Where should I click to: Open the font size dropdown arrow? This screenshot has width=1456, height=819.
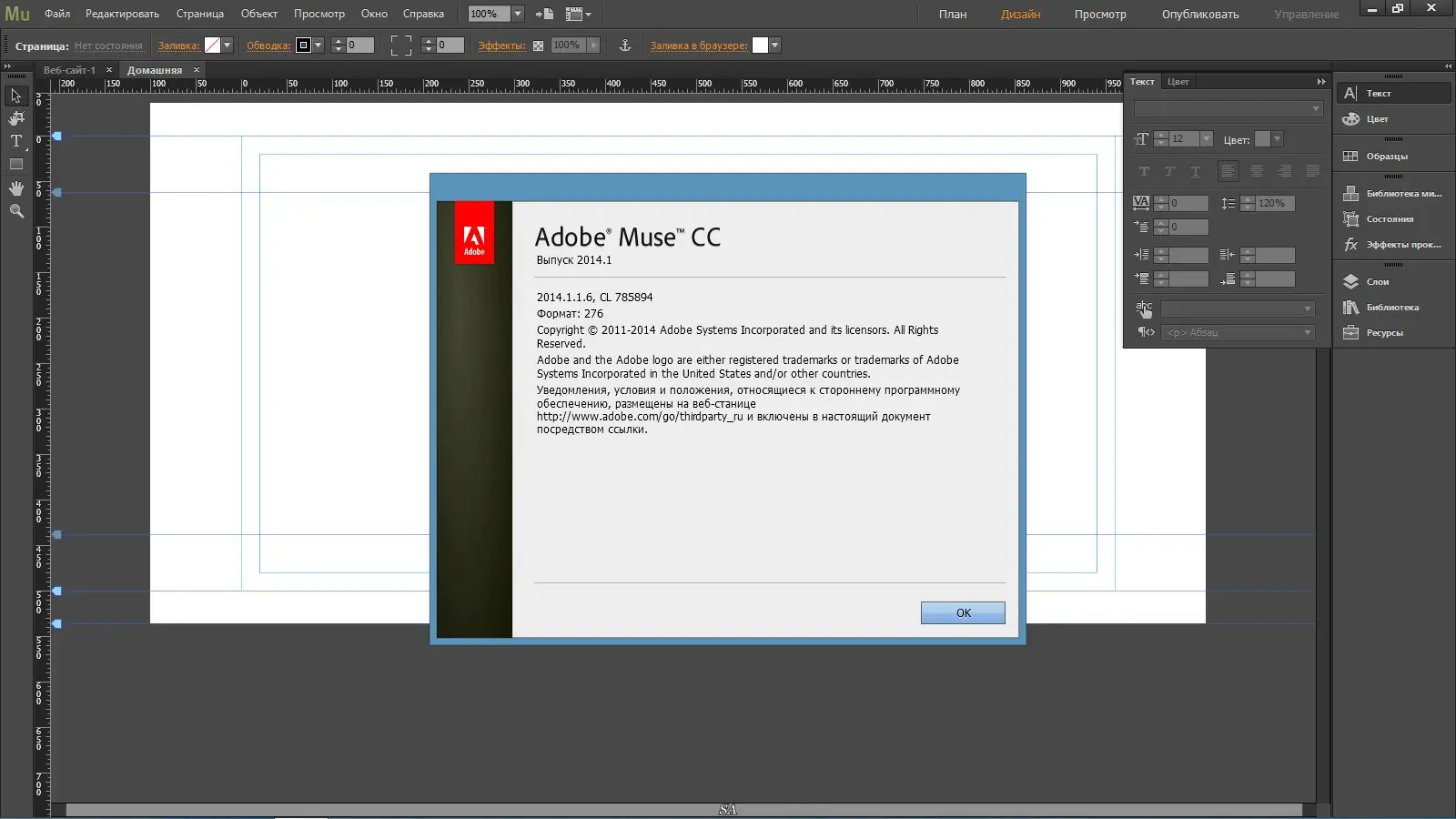pyautogui.click(x=1207, y=139)
